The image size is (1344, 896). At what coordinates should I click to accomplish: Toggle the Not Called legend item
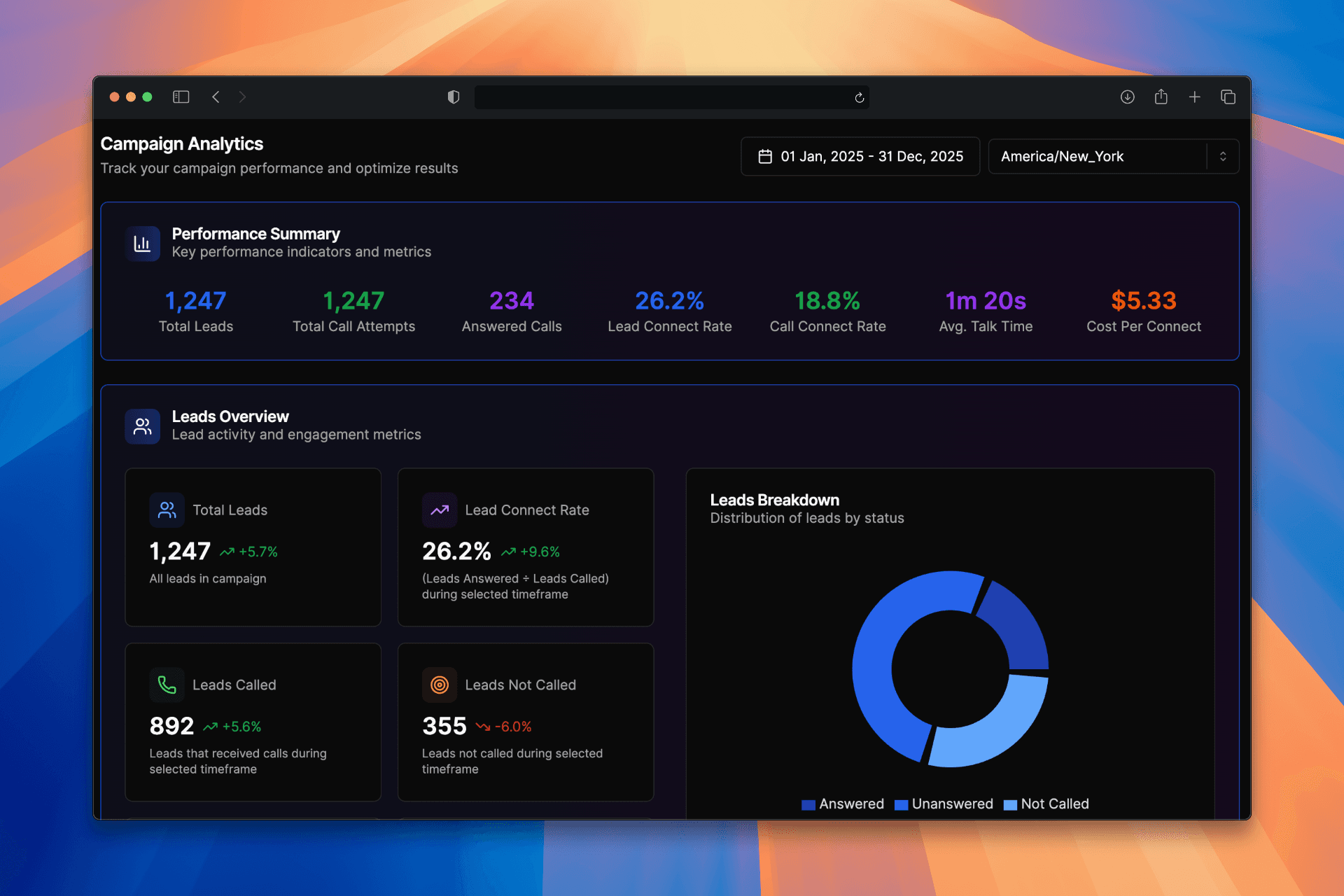pos(1048,804)
